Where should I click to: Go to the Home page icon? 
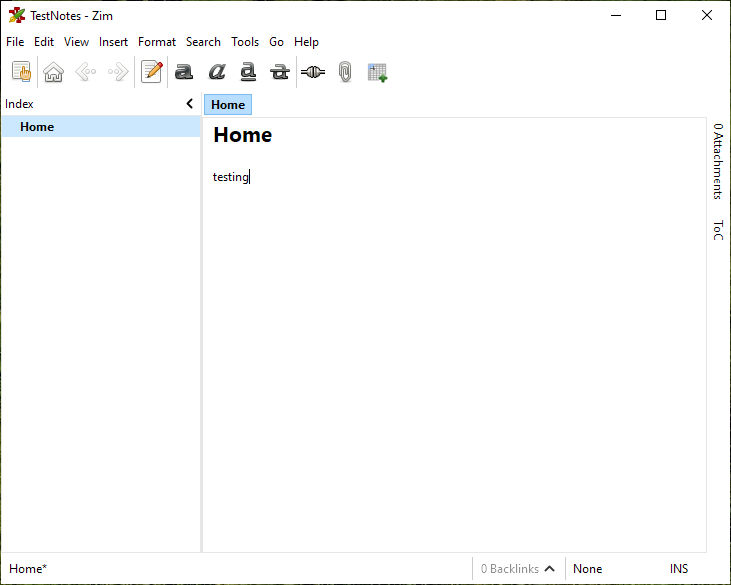pos(54,72)
